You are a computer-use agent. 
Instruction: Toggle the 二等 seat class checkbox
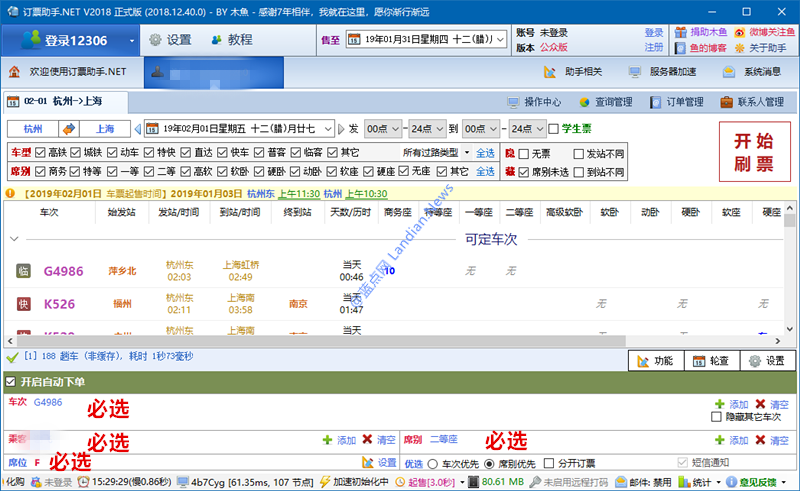click(x=149, y=171)
